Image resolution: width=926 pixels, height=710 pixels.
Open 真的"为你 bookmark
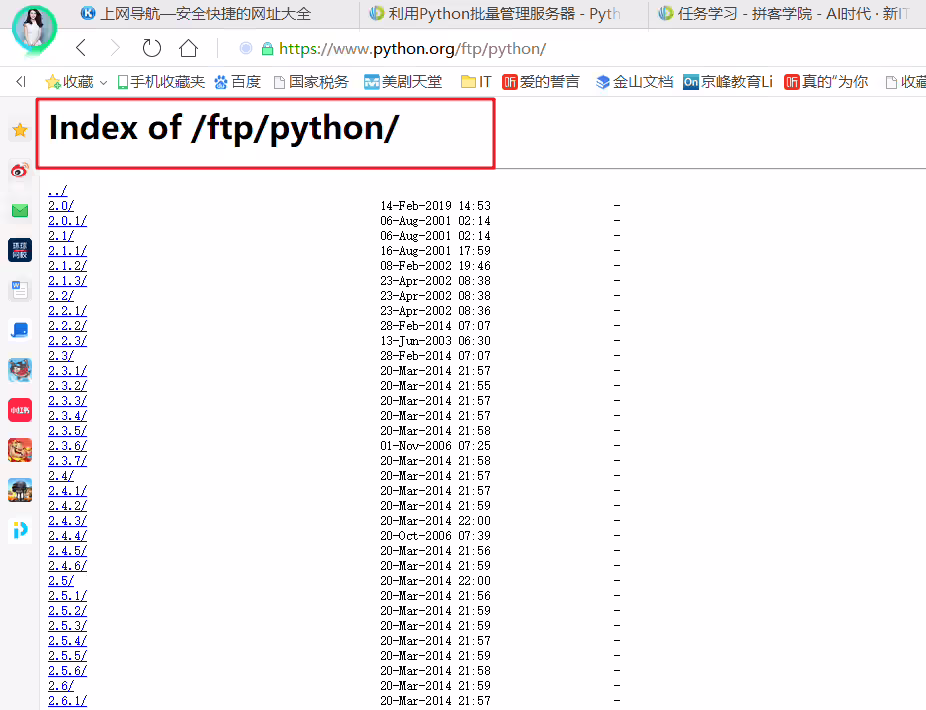pos(826,82)
